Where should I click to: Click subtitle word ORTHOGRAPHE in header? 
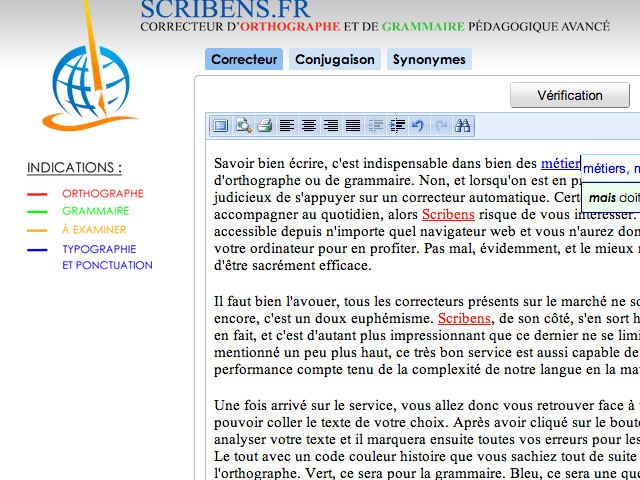(x=290, y=27)
